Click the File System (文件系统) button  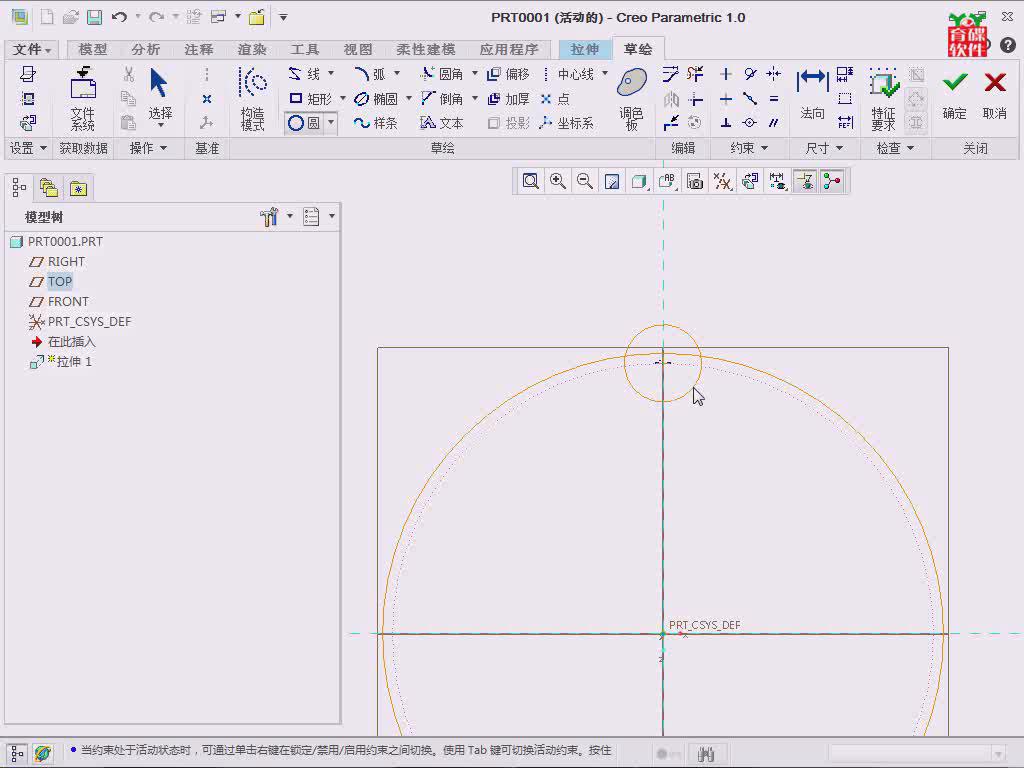[x=83, y=99]
